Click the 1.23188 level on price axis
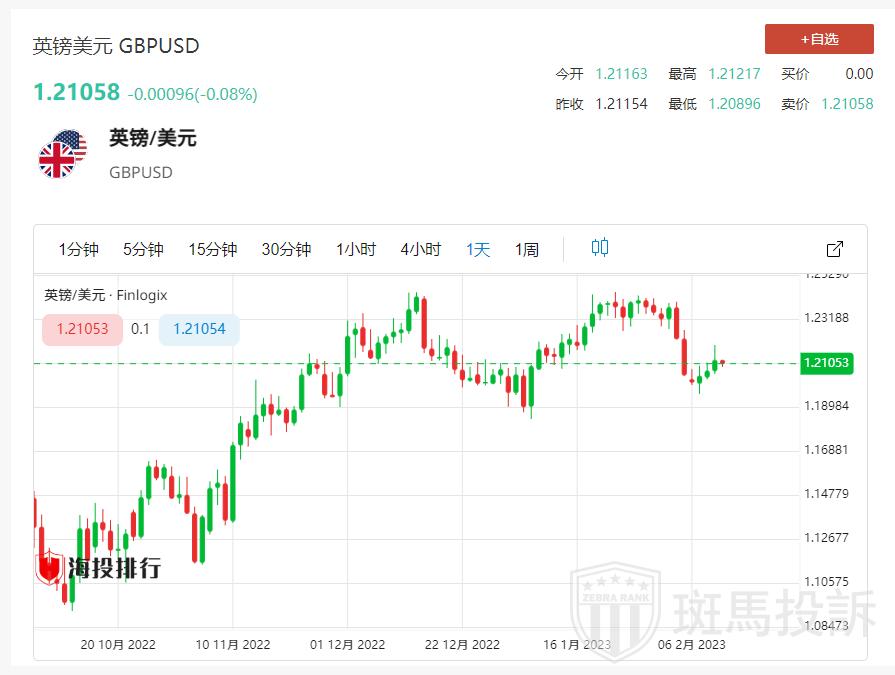Screen dimensions: 895x675 [826, 318]
